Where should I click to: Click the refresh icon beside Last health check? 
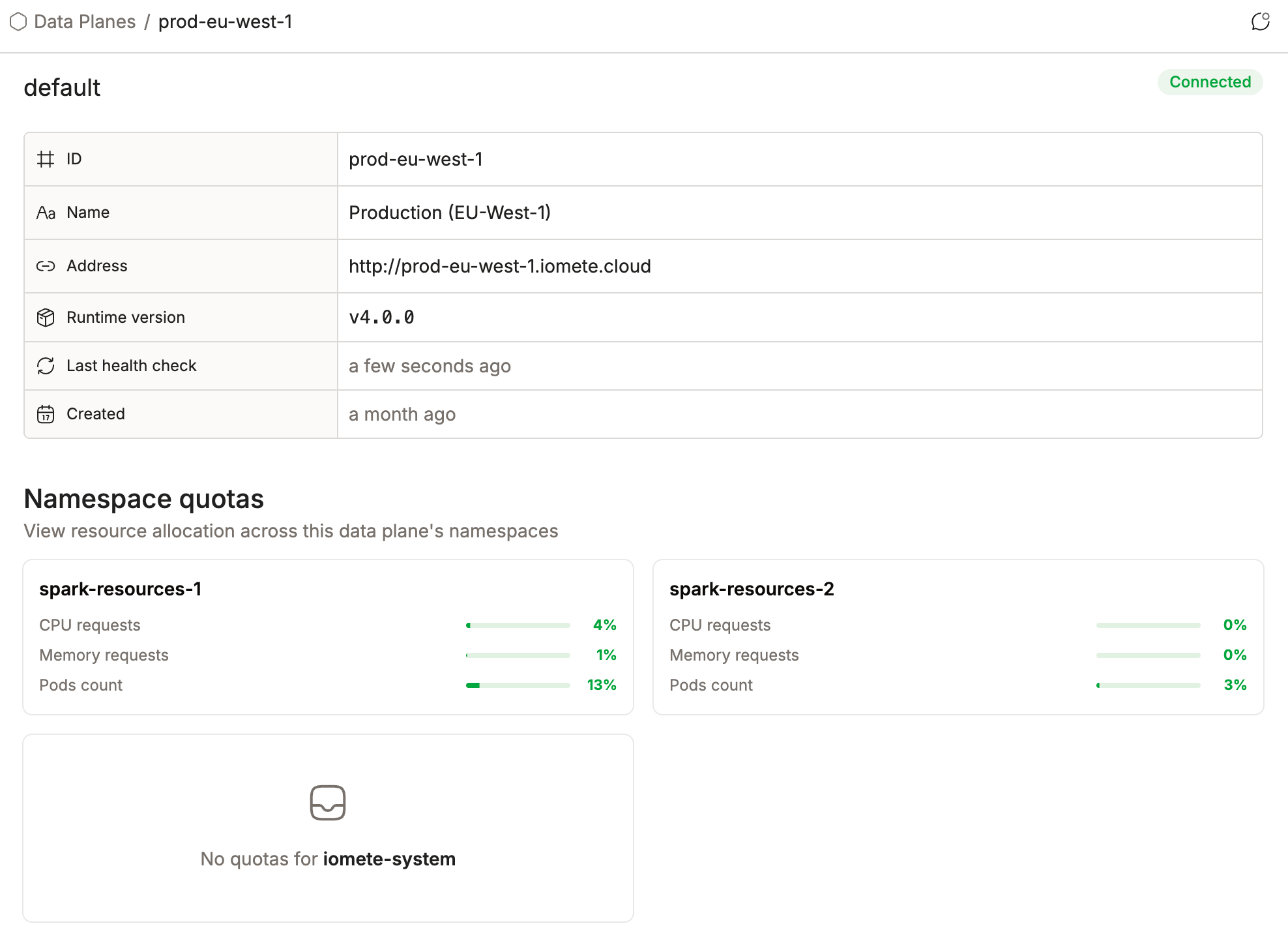(46, 366)
